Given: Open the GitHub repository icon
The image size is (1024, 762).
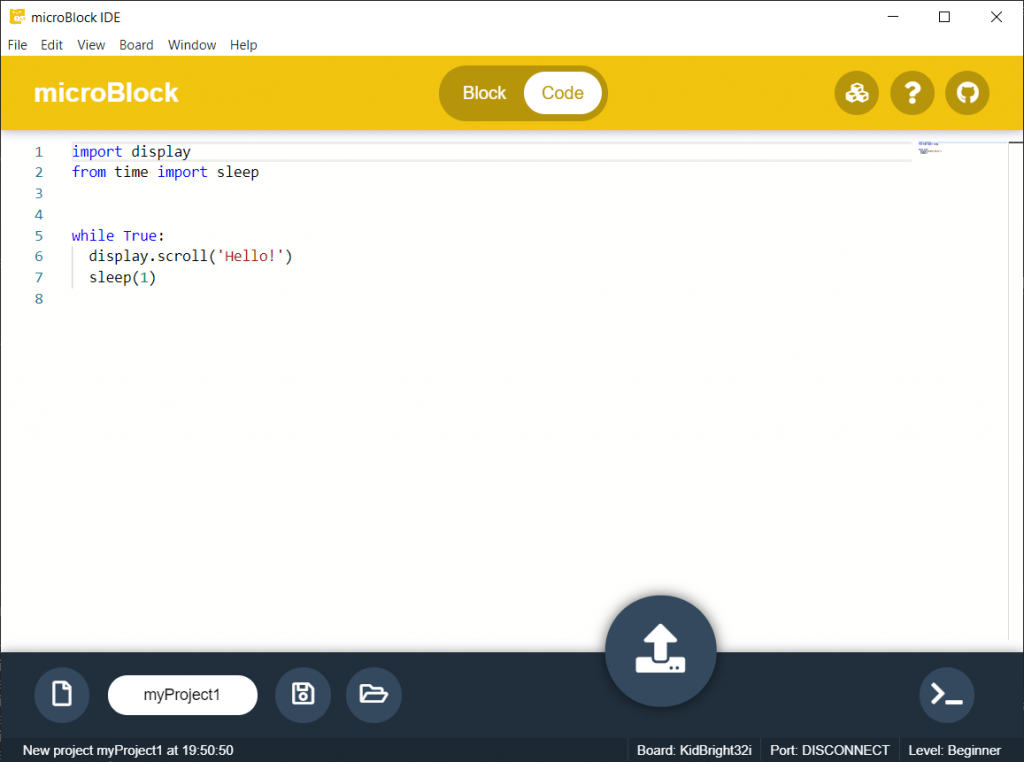Looking at the screenshot, I should tap(967, 93).
